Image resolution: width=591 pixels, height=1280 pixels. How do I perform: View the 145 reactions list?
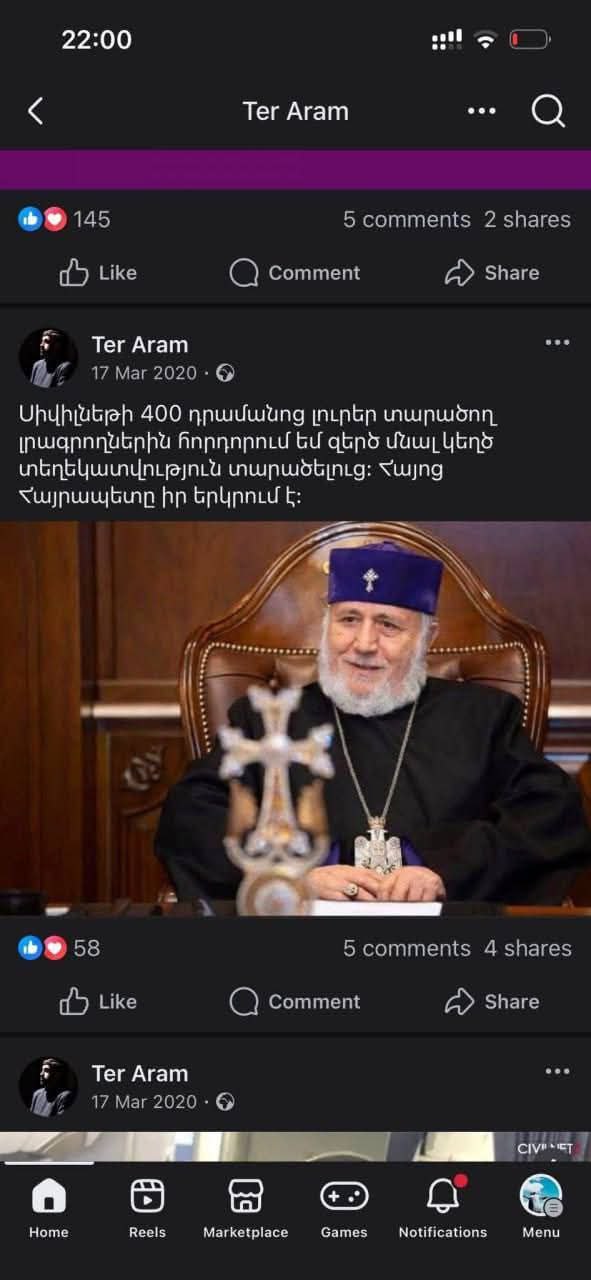(65, 219)
